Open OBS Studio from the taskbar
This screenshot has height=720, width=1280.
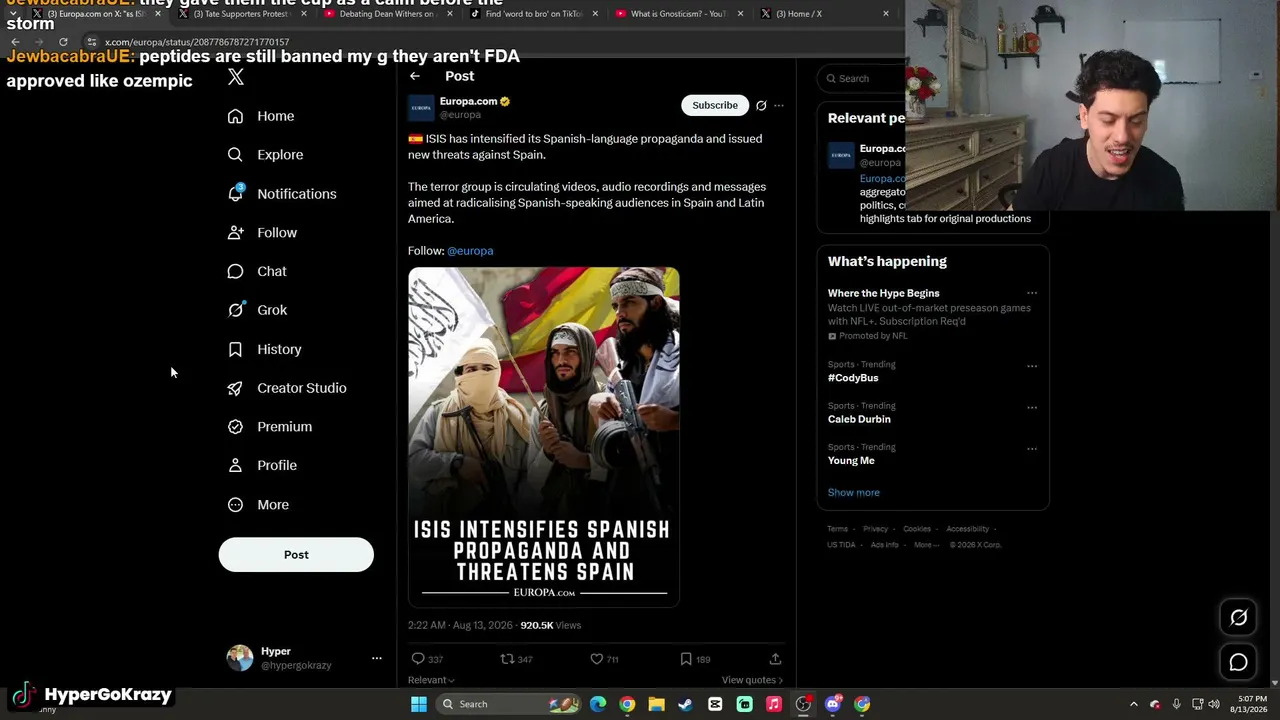[x=803, y=704]
